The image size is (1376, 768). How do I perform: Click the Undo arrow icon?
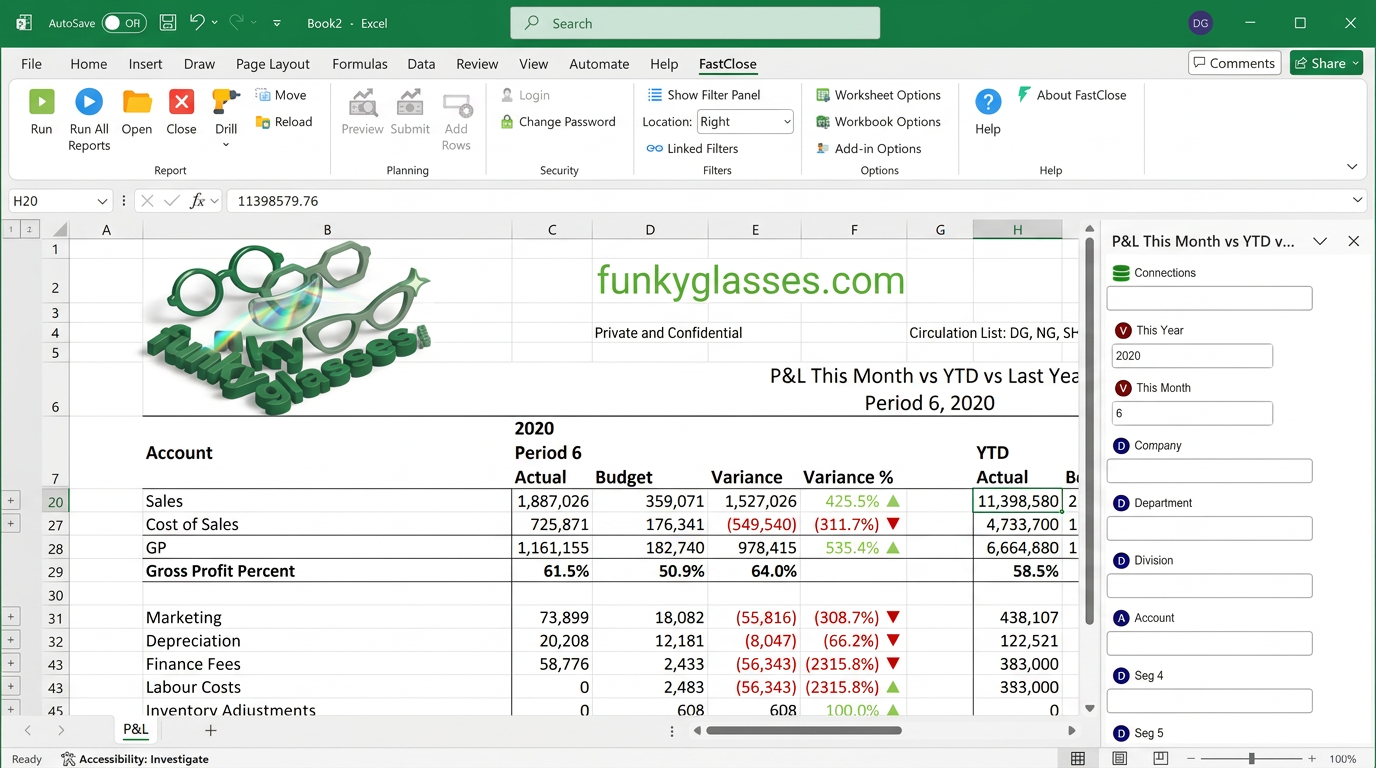pos(197,22)
